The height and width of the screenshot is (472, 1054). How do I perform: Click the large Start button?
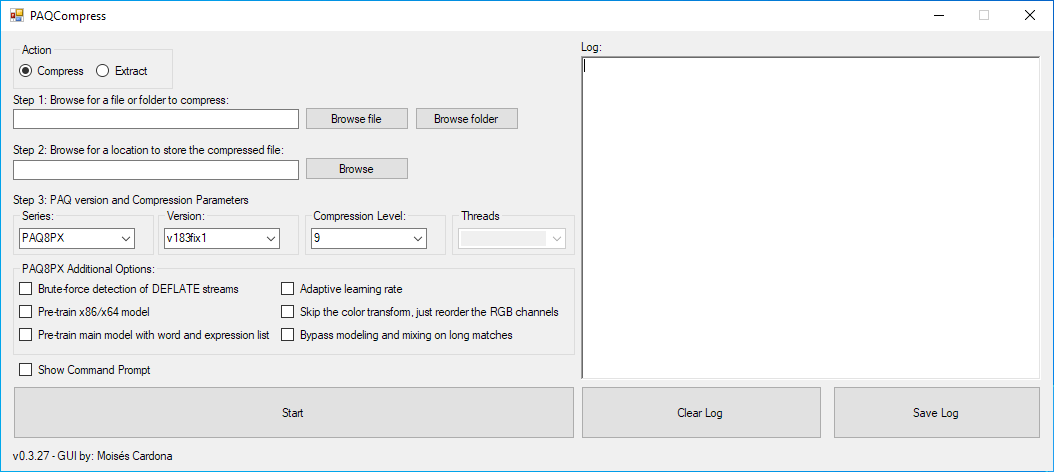pos(293,412)
